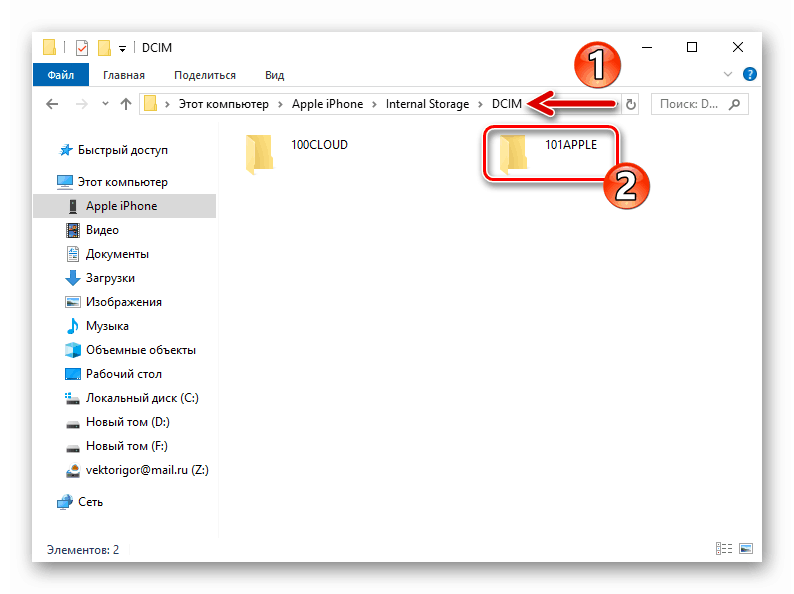Viewport: 794px width, 594px height.
Task: Click the Properties quick access icon
Action: pos(82,48)
